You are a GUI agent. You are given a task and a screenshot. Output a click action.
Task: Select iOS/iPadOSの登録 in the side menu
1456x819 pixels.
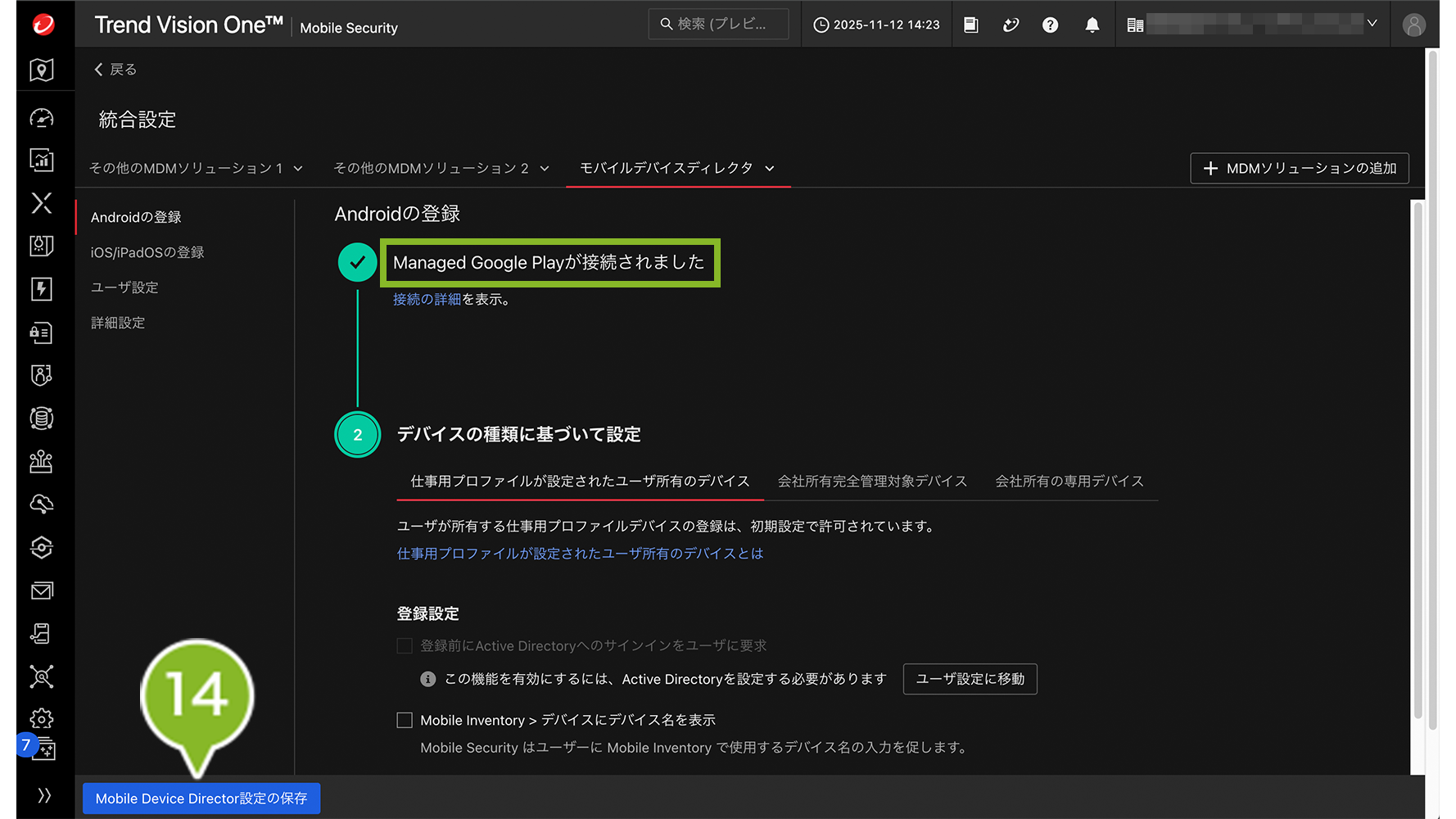[147, 252]
